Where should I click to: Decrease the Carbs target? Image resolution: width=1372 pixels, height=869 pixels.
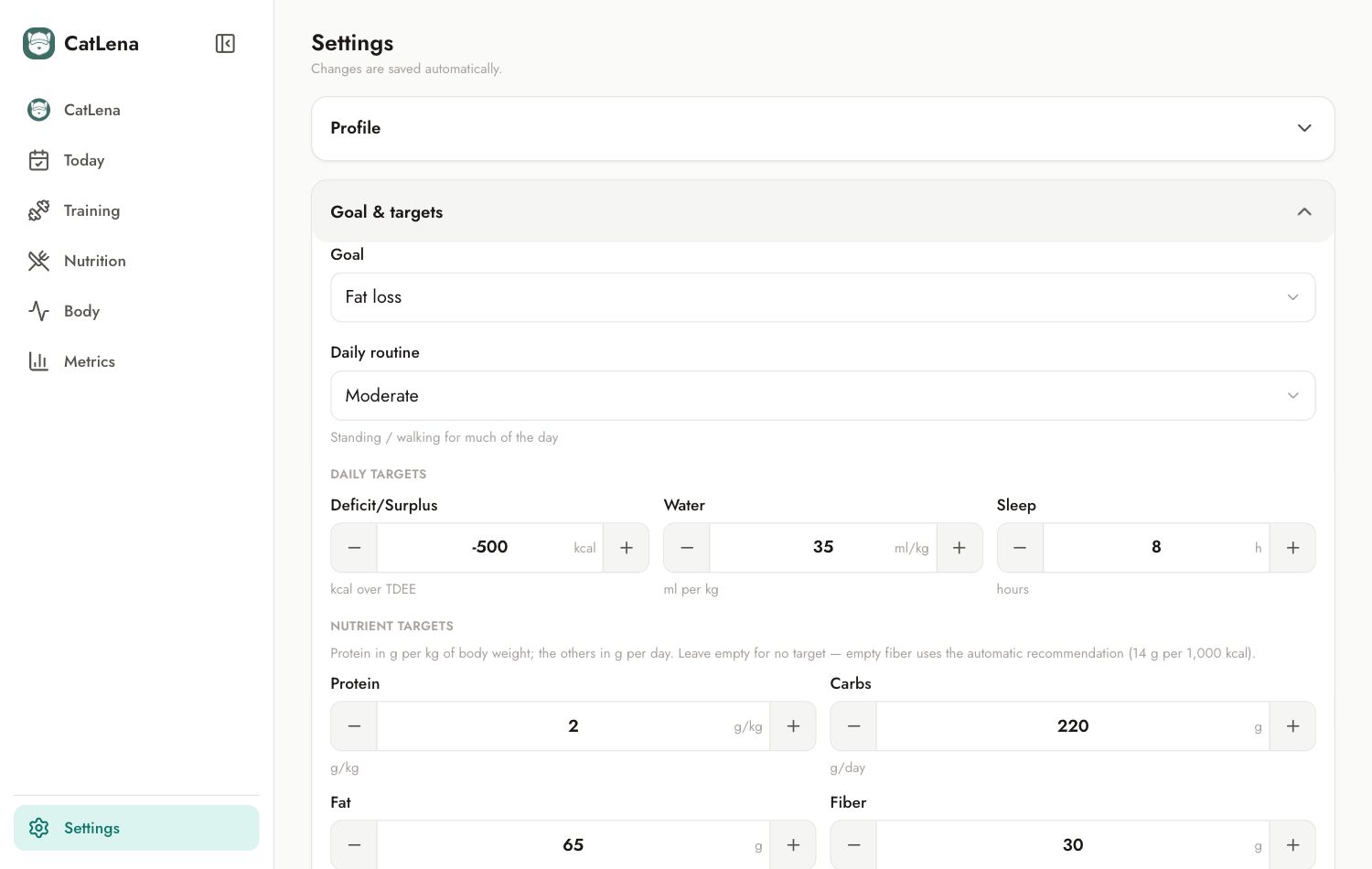tap(853, 726)
